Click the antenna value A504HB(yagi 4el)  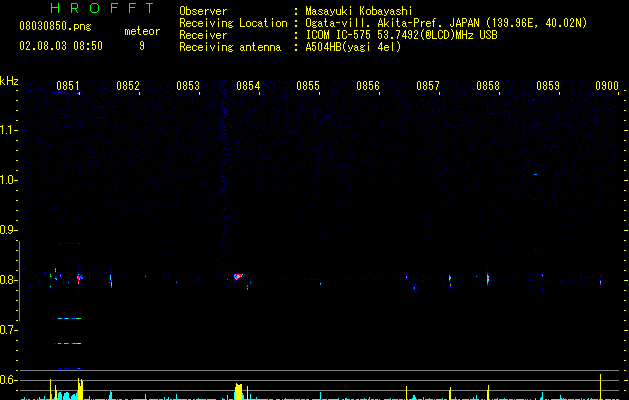pyautogui.click(x=353, y=47)
